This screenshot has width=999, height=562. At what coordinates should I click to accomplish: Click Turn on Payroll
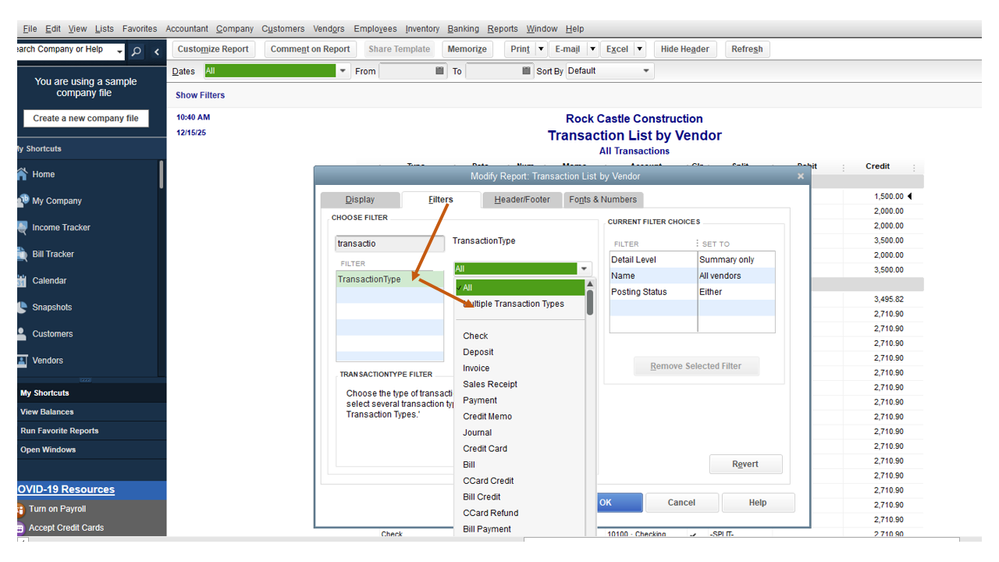click(x=57, y=508)
